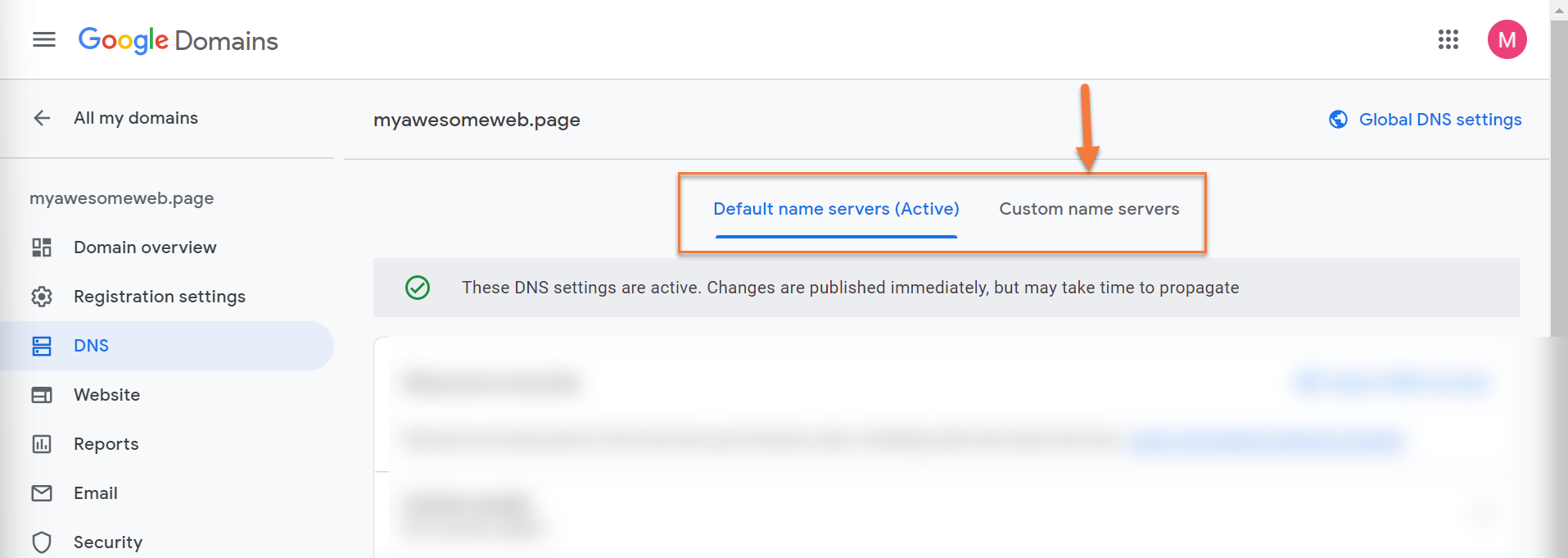
Task: Open the hamburger main menu
Action: click(x=44, y=39)
